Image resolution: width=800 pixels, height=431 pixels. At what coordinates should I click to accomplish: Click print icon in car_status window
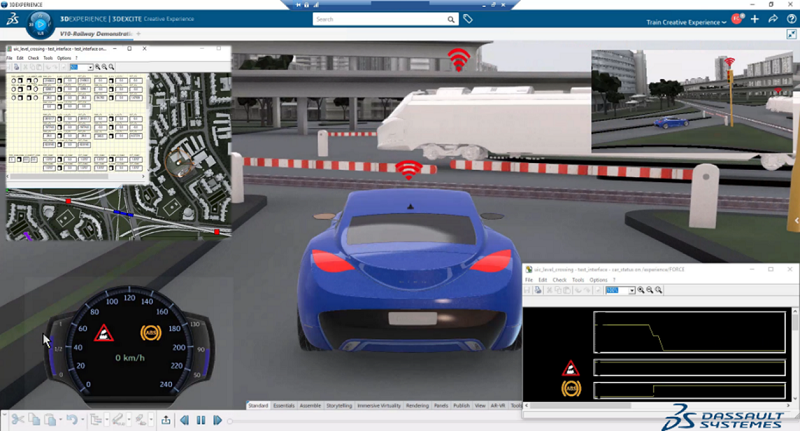[x=538, y=290]
